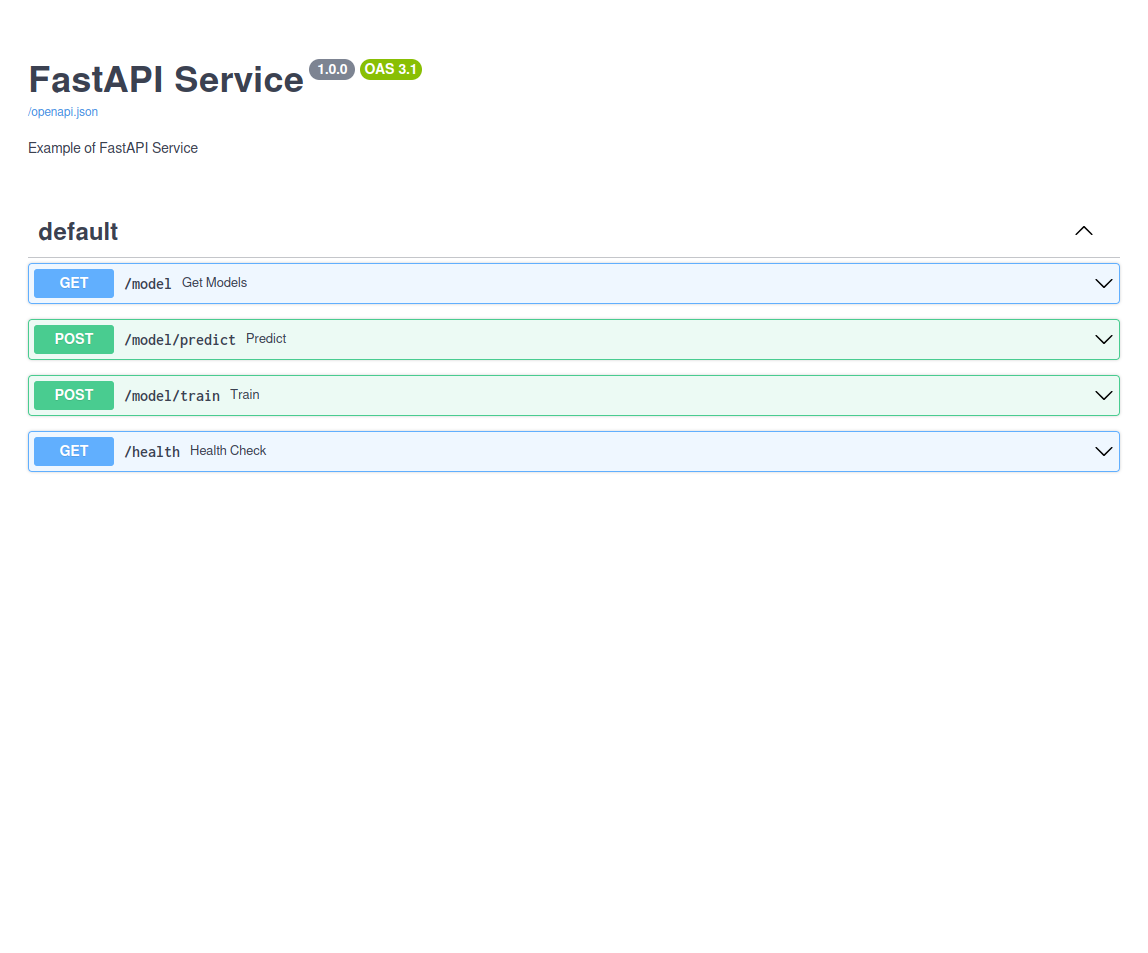The image size is (1148, 953).
Task: Click the 1.0.0 version badge
Action: 332,70
